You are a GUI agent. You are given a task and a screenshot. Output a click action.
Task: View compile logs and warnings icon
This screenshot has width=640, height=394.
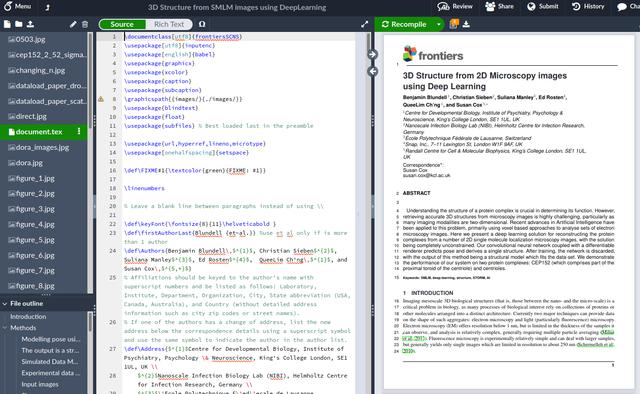[454, 24]
